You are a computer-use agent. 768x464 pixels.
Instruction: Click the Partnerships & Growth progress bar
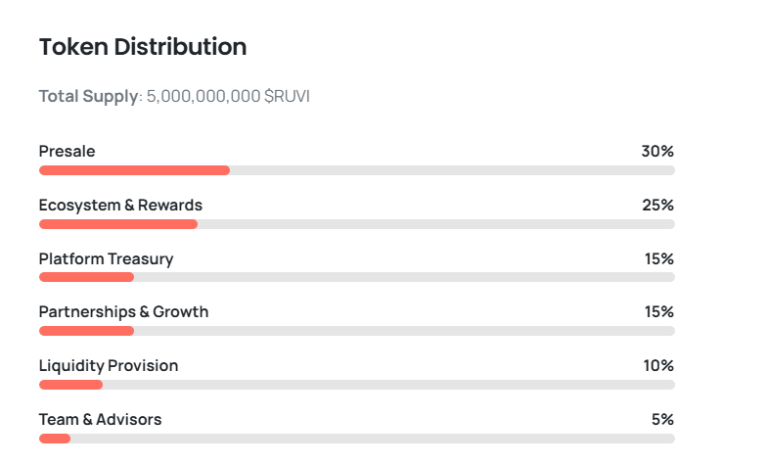point(356,331)
